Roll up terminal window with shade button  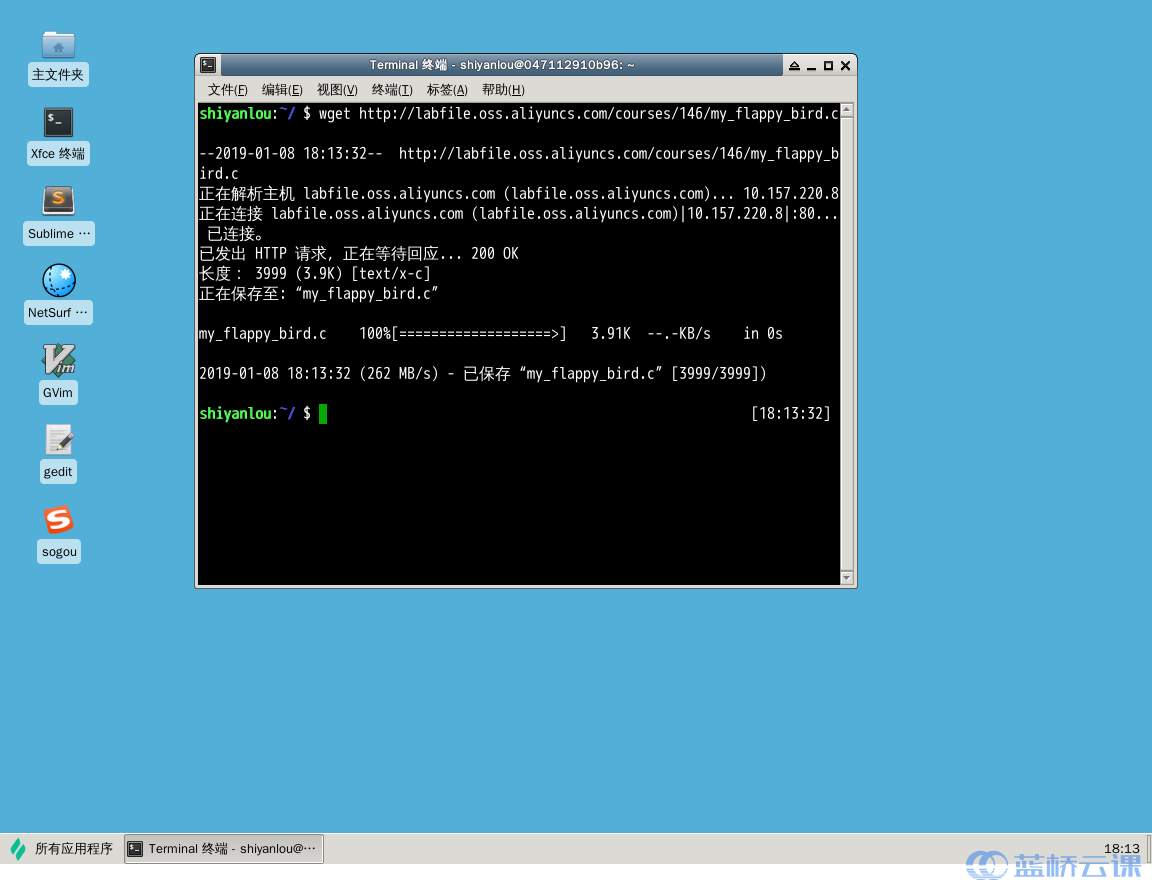794,66
